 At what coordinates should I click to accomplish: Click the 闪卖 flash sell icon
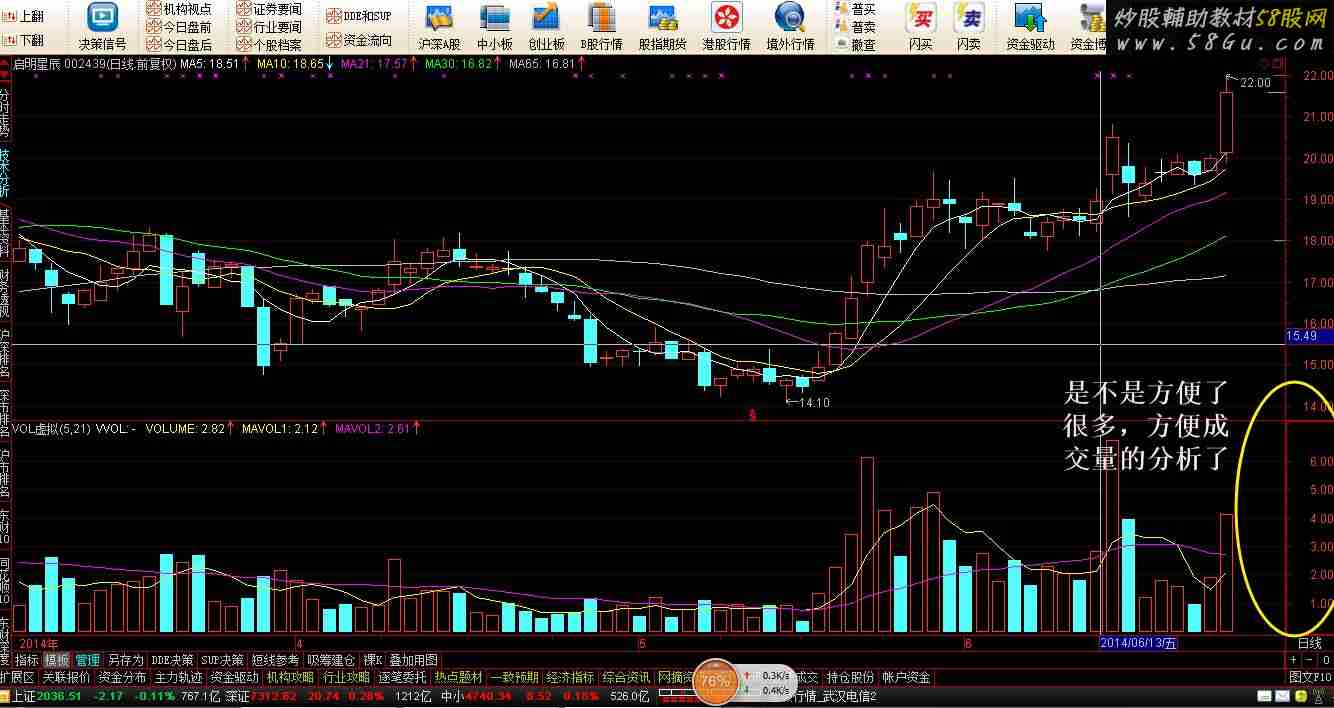(x=968, y=26)
